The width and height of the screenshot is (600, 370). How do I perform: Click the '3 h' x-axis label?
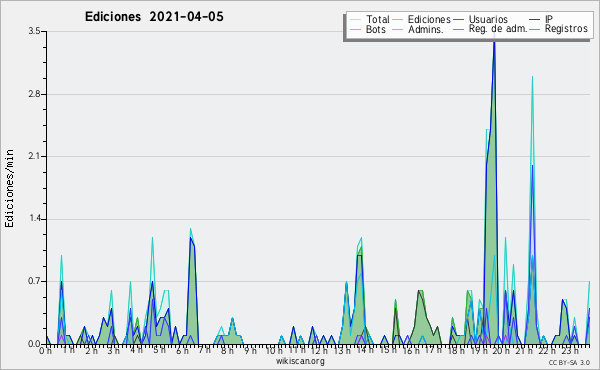point(113,351)
